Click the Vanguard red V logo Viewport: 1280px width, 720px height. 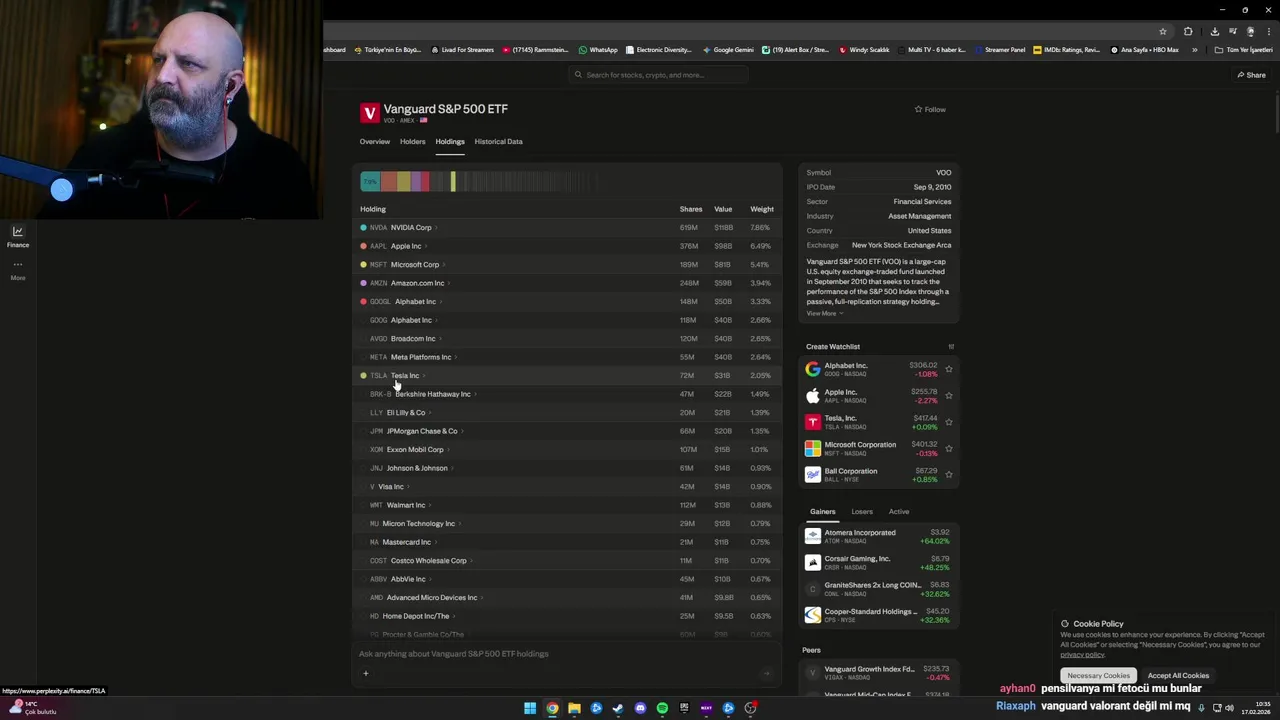click(370, 113)
